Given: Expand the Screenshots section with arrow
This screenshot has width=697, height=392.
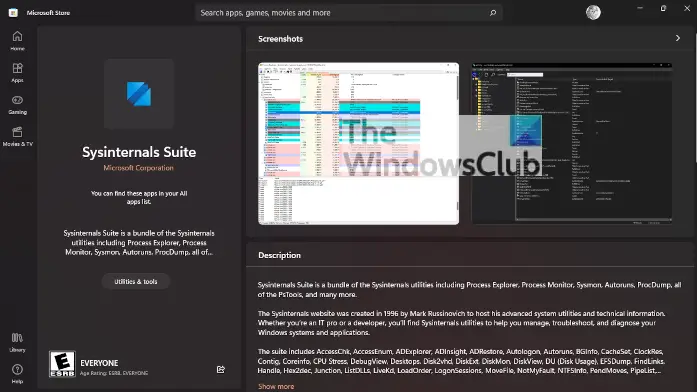Looking at the screenshot, I should (677, 38).
